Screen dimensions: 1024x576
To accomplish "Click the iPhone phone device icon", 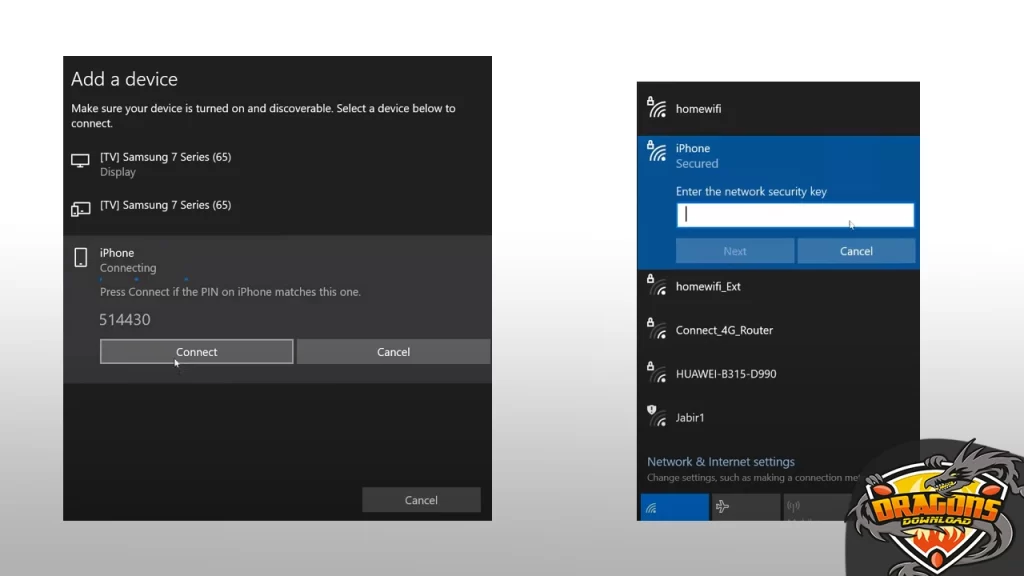I will pyautogui.click(x=81, y=258).
